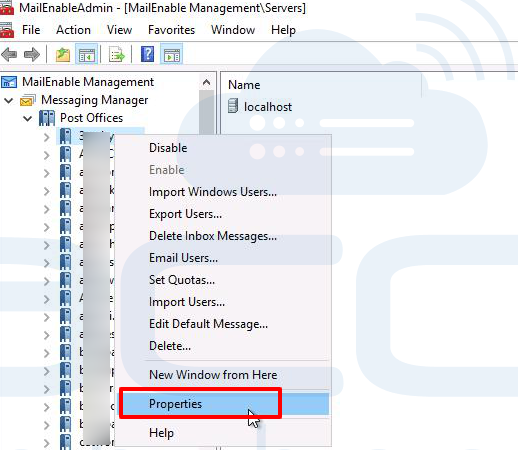Viewport: 518px width, 450px height.
Task: Click the MailEnable app icon in the menu bar
Action: (7, 30)
